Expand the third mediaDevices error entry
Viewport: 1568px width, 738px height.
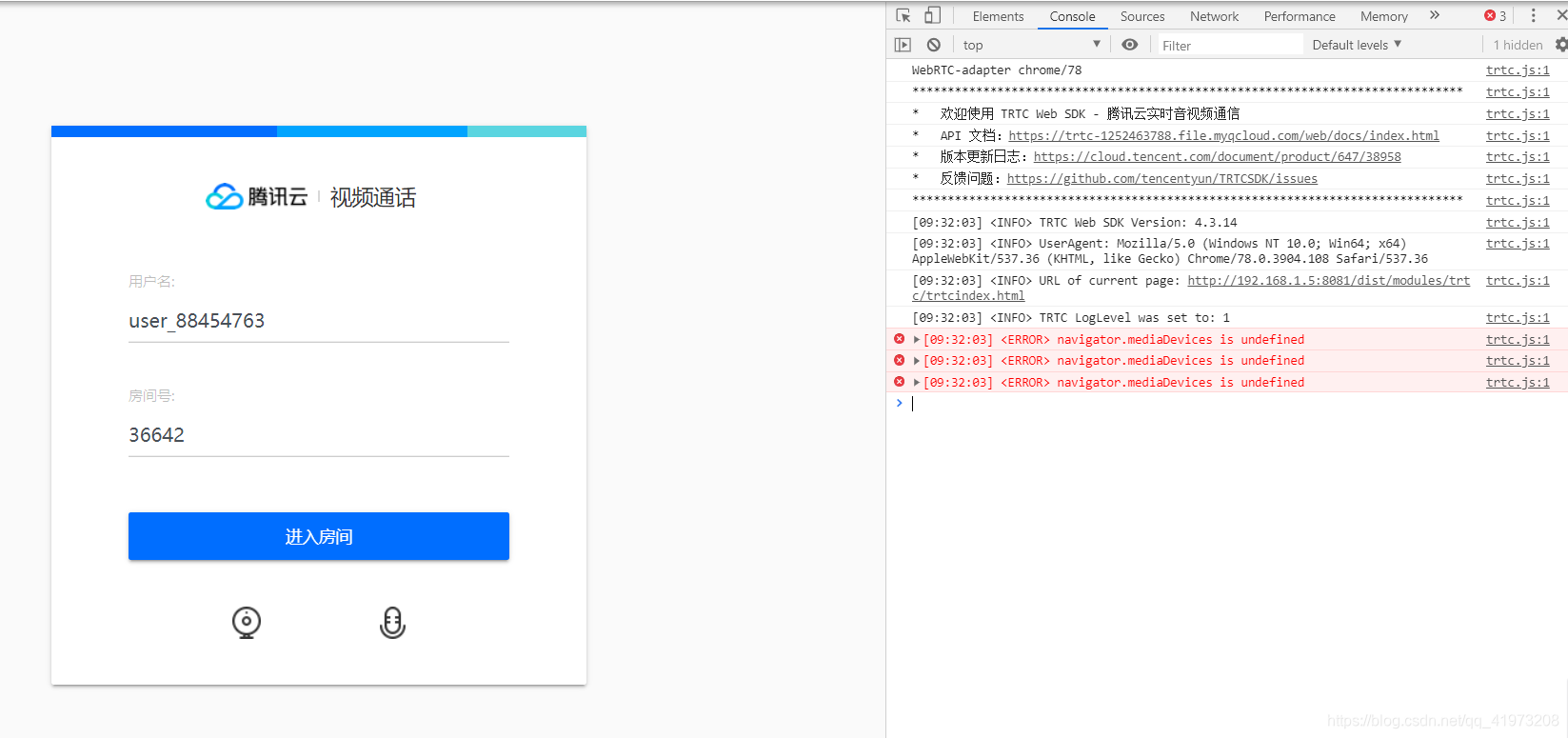917,383
